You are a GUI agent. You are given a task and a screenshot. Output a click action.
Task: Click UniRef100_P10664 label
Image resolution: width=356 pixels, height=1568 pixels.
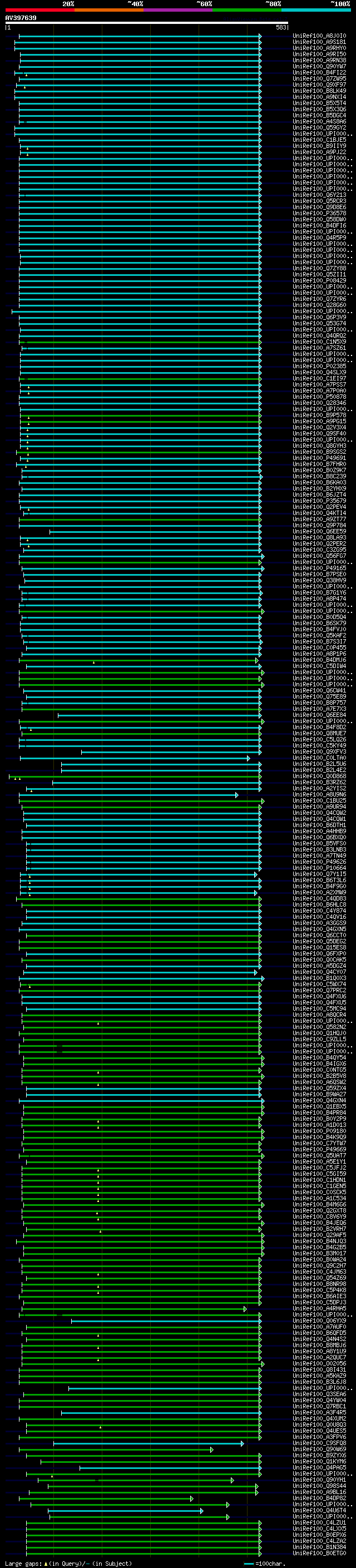[319, 868]
